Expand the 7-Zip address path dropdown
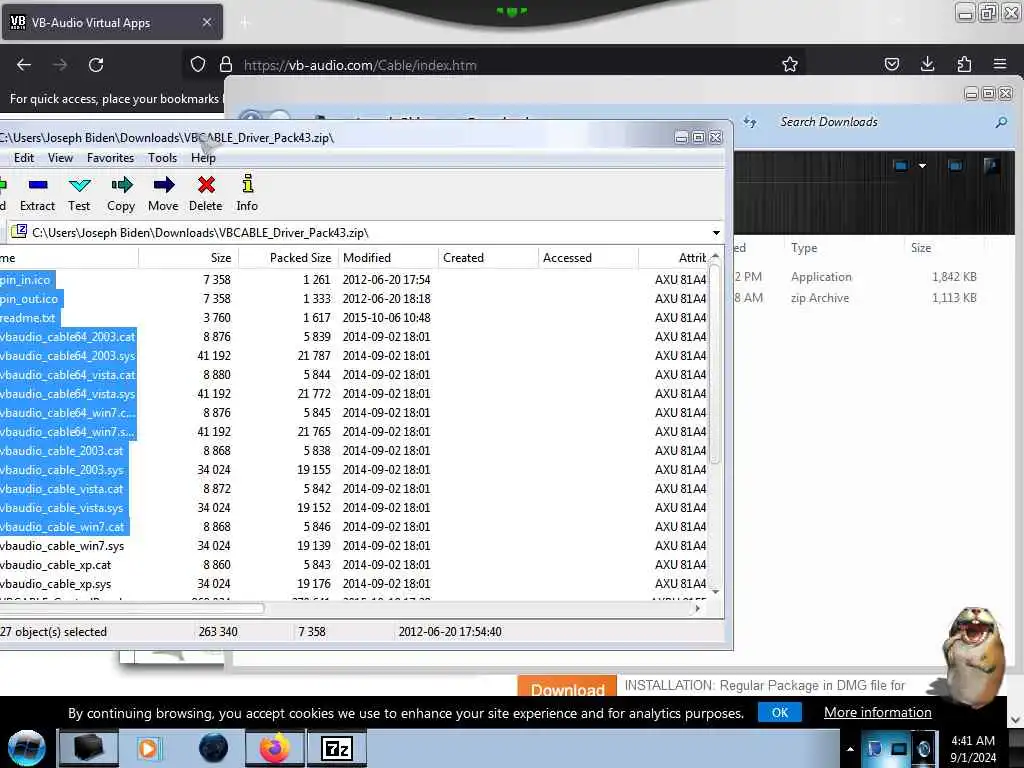The image size is (1024, 768). point(716,232)
